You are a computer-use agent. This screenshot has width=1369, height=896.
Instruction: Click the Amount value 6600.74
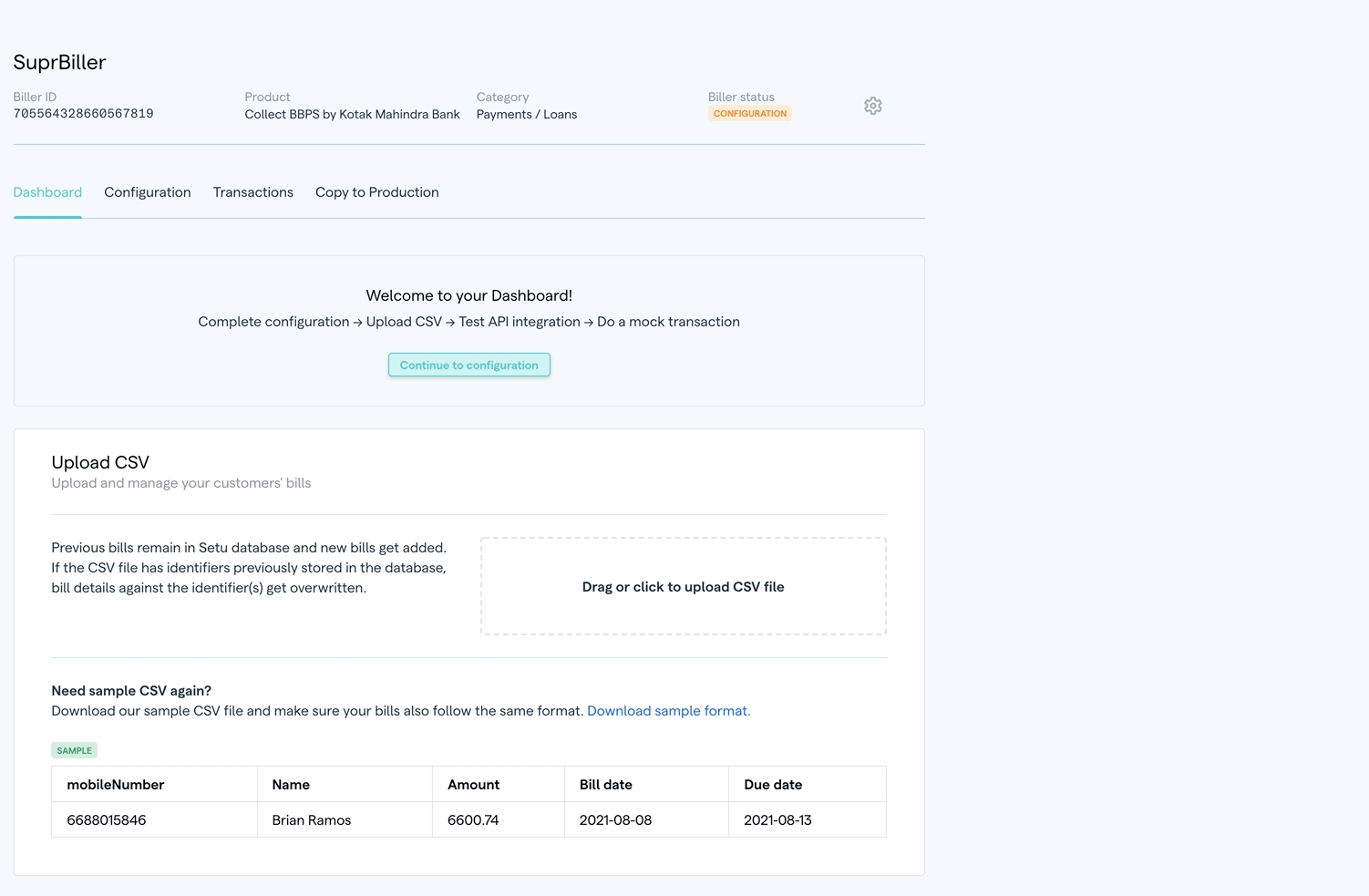(x=472, y=819)
